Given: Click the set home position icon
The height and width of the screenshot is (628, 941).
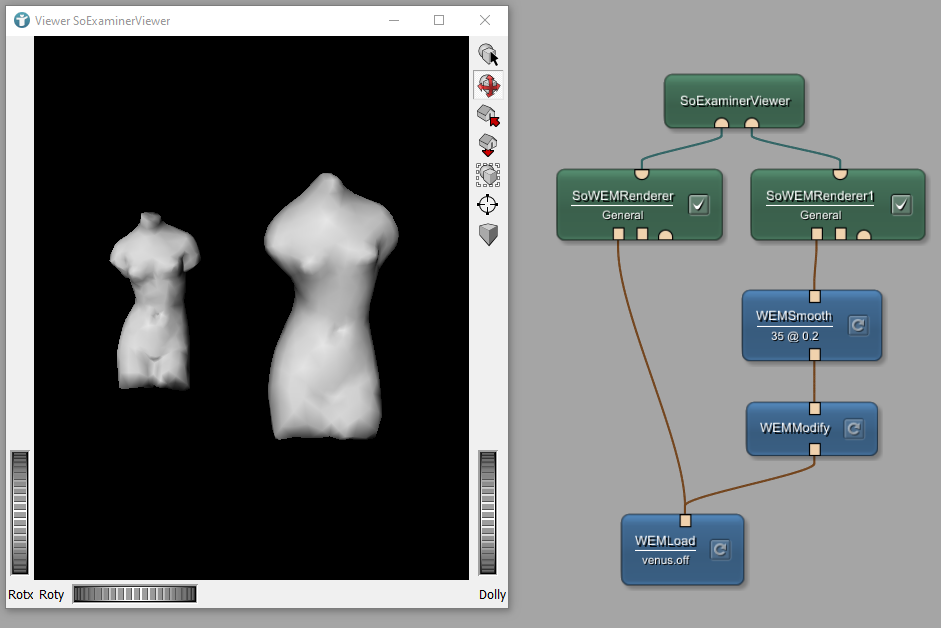Looking at the screenshot, I should [488, 145].
